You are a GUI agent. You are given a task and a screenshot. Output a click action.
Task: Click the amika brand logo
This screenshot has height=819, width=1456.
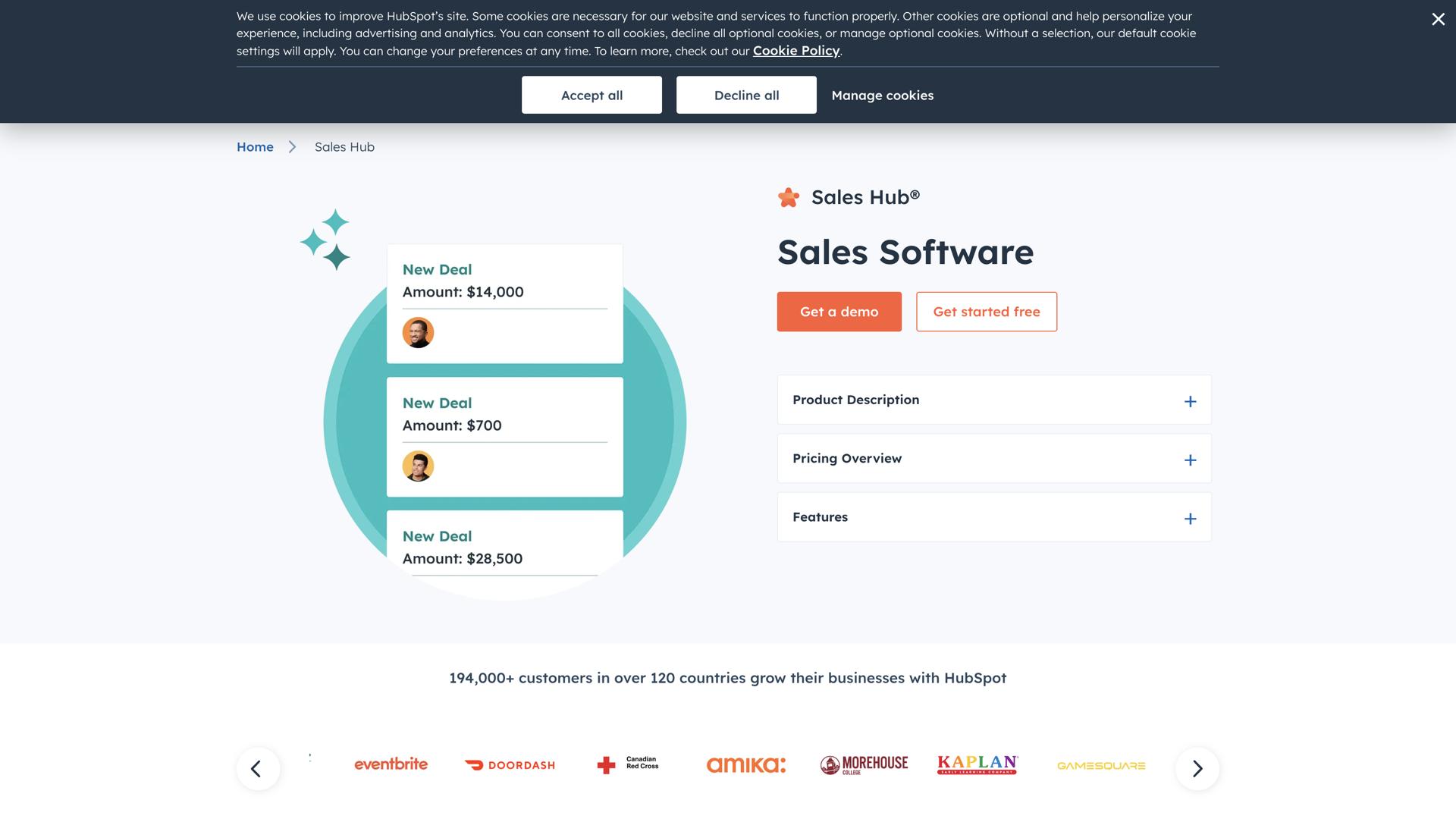click(746, 764)
